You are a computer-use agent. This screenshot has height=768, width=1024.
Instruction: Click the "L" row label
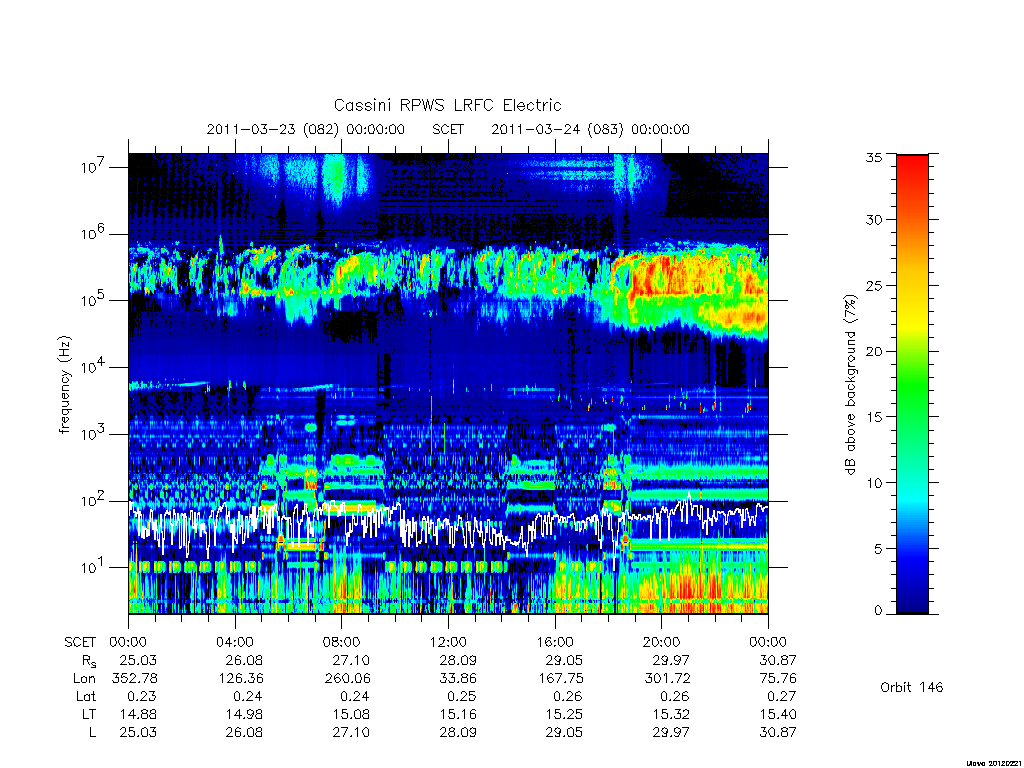point(92,733)
